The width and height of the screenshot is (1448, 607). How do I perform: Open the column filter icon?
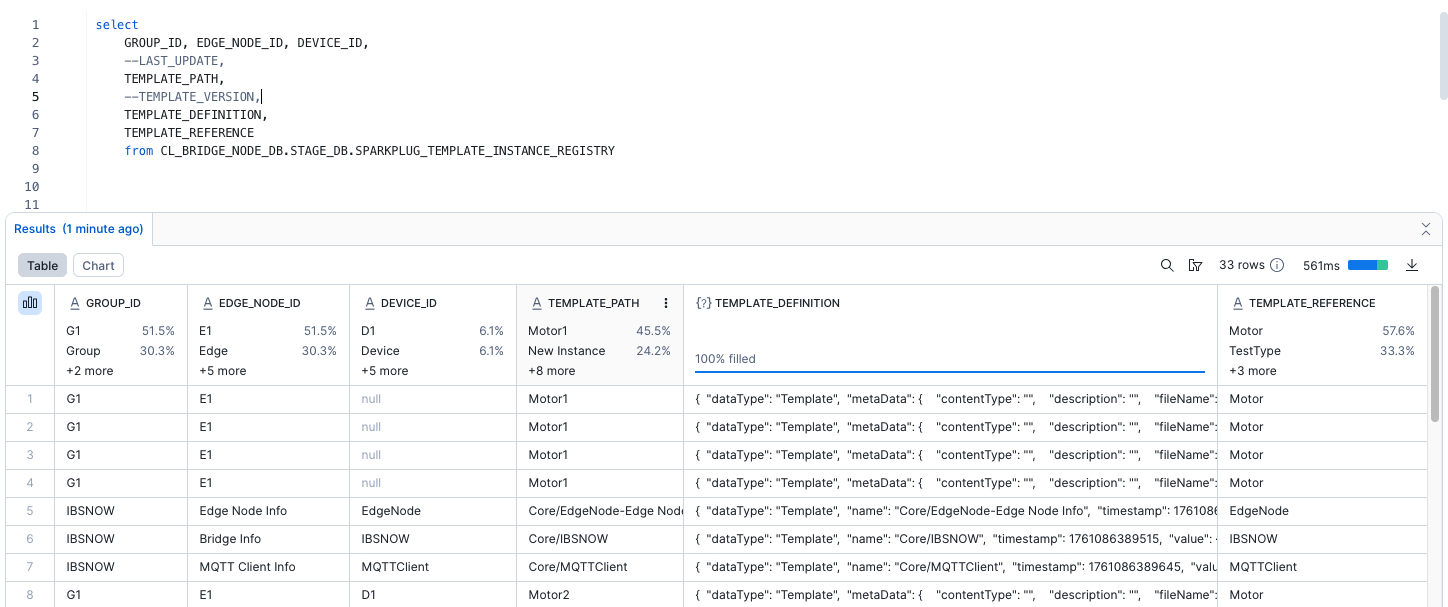pyautogui.click(x=1194, y=265)
